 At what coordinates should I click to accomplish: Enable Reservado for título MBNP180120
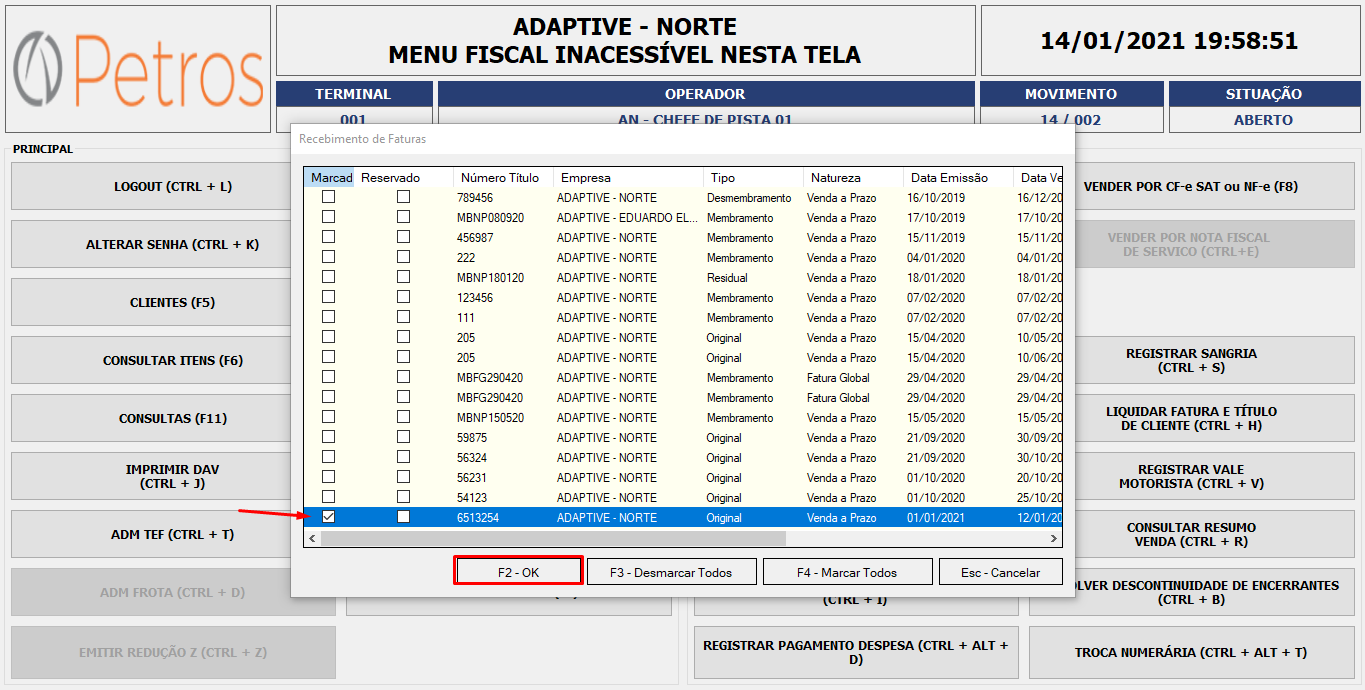[x=403, y=277]
